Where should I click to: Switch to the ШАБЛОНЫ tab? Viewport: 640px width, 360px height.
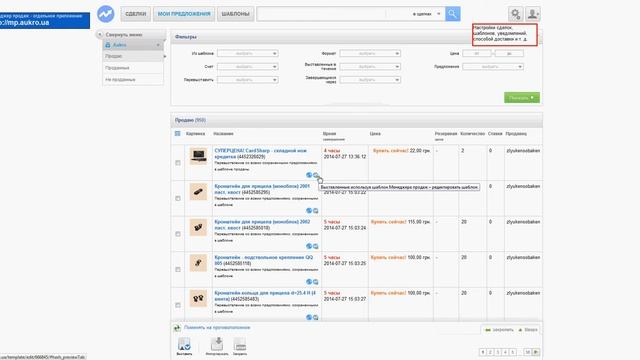coord(236,14)
